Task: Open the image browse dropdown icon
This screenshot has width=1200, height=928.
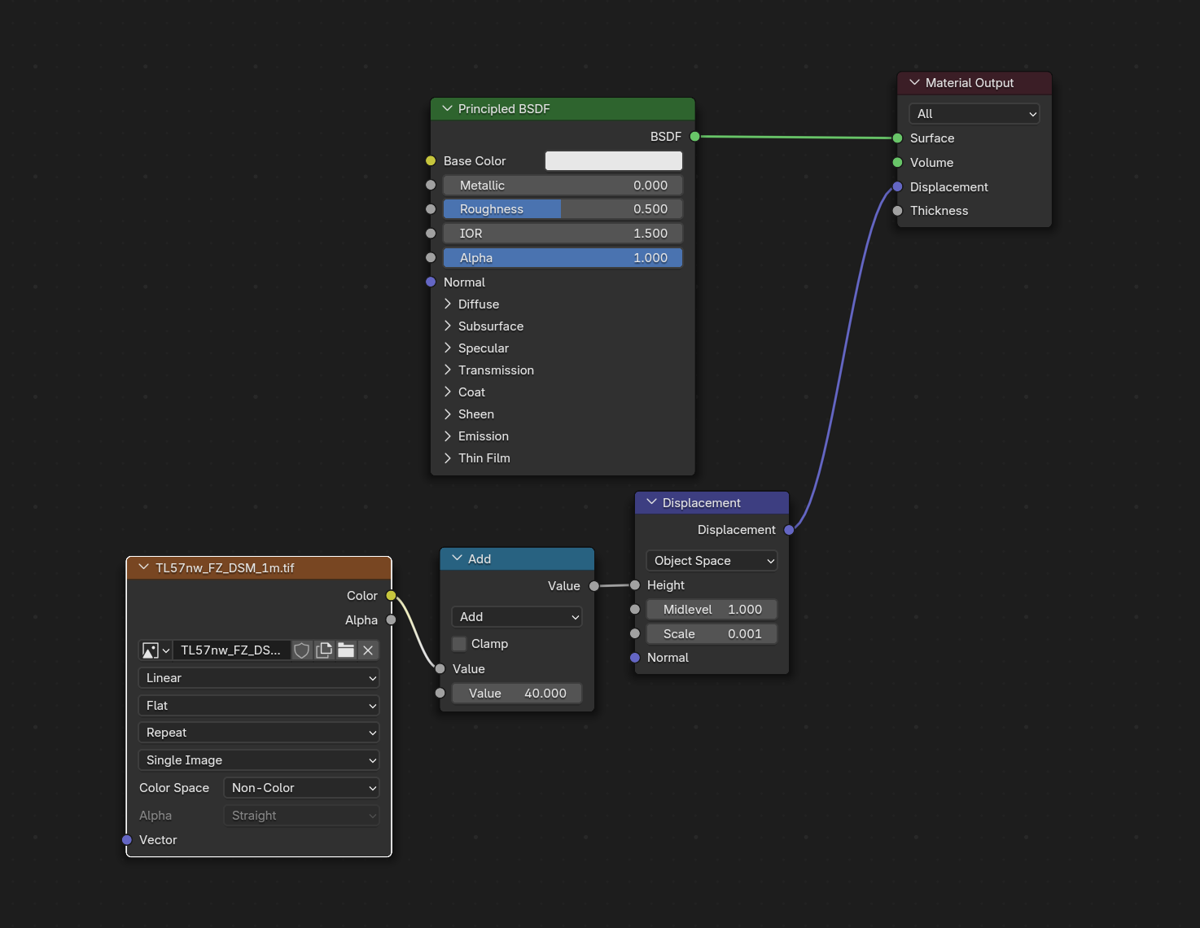Action: [x=155, y=650]
